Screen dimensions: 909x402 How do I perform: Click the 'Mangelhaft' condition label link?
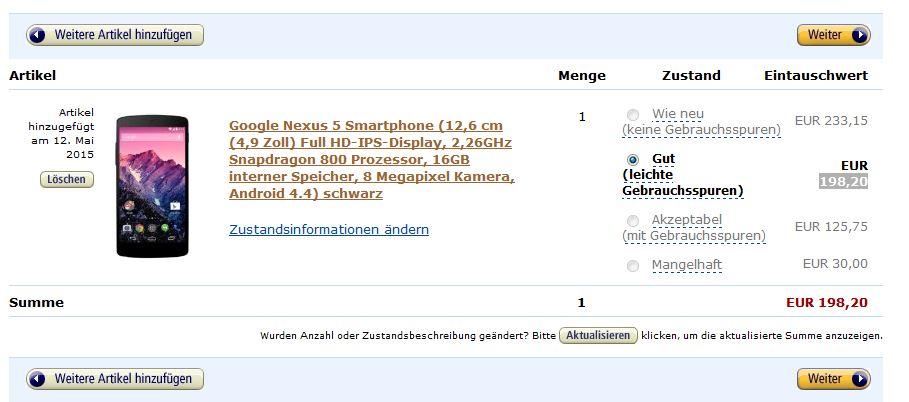[686, 265]
